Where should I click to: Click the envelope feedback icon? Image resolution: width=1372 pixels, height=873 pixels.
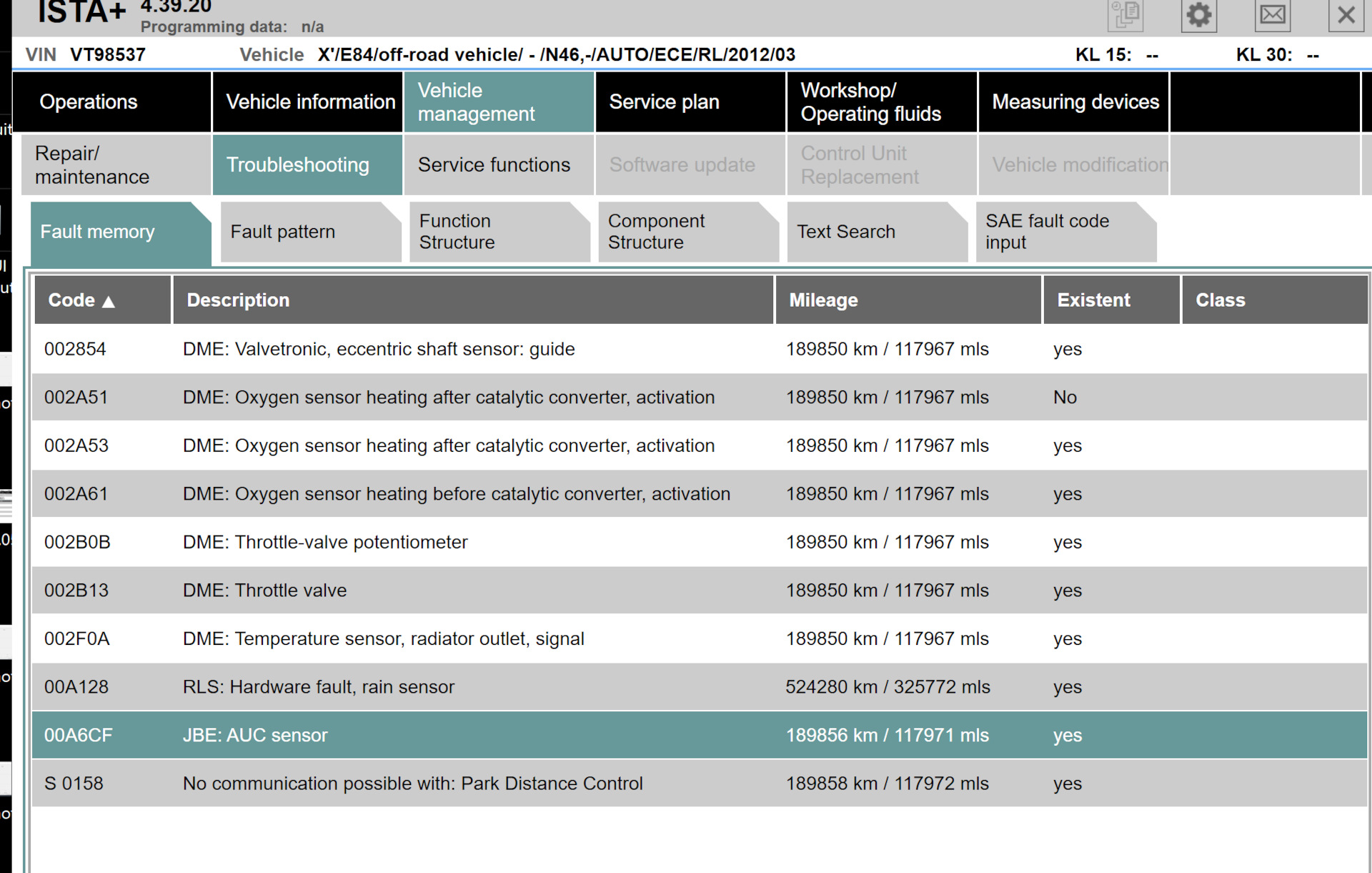click(1272, 15)
